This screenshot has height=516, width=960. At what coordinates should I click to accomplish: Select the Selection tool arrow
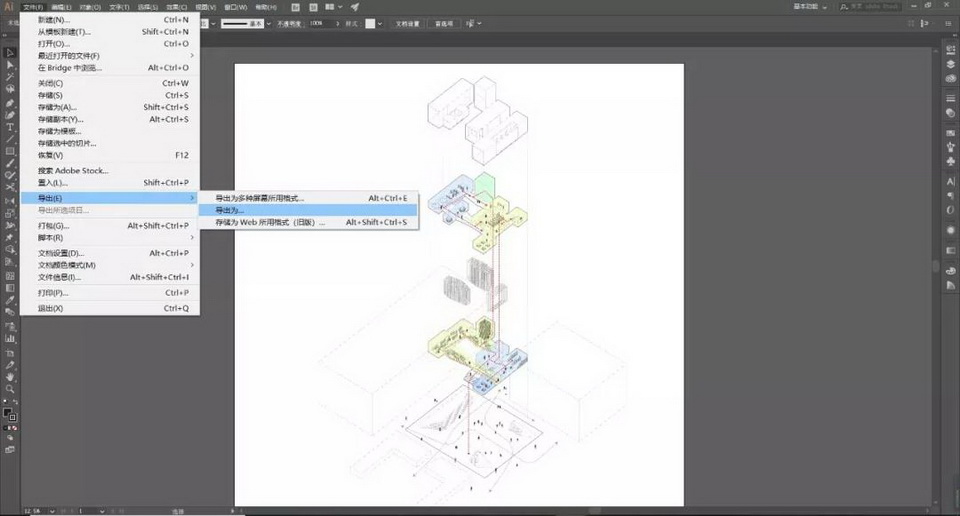(x=10, y=53)
